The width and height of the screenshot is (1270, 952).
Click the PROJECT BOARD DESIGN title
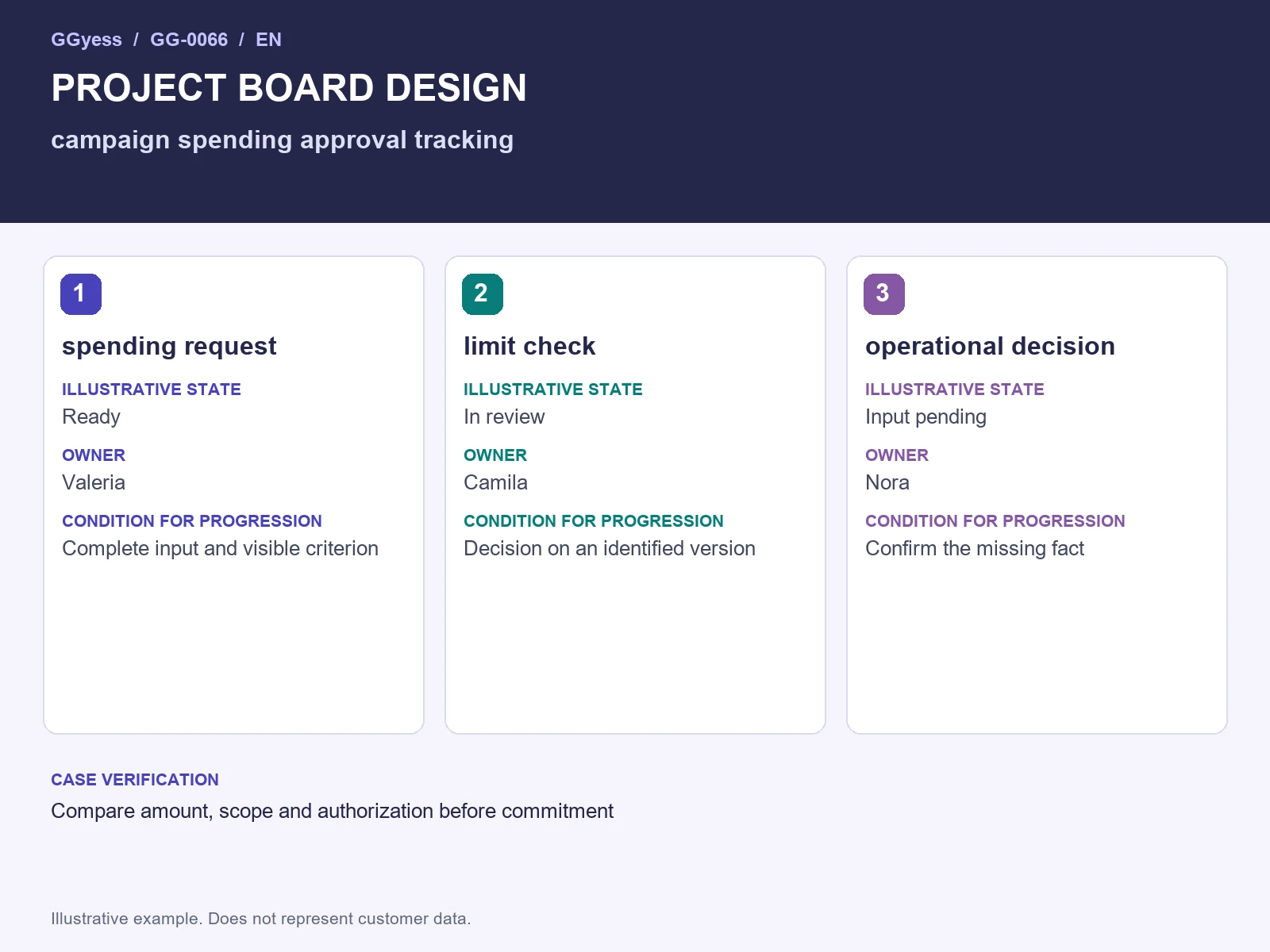tap(289, 87)
